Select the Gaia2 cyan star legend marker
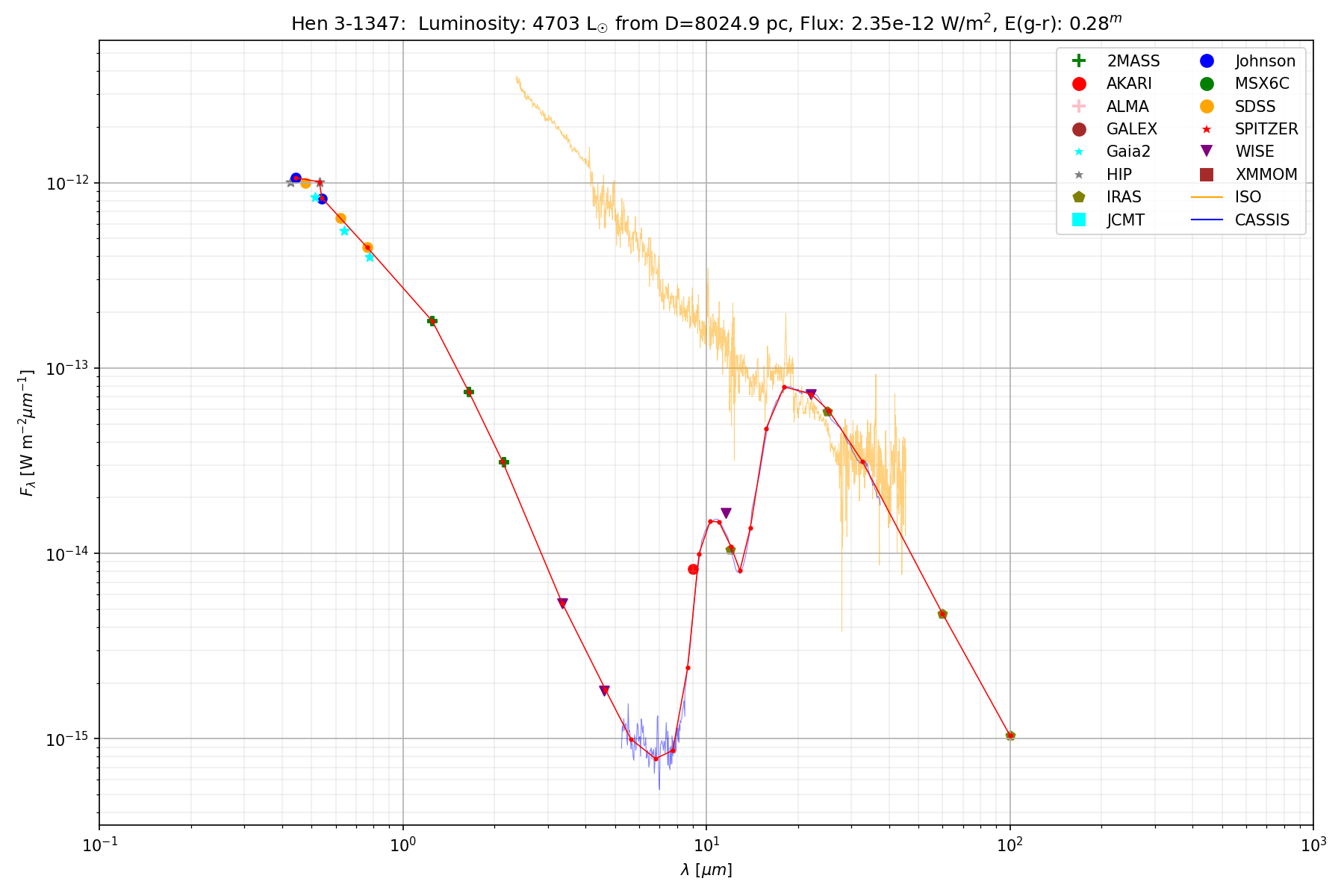 click(1078, 152)
